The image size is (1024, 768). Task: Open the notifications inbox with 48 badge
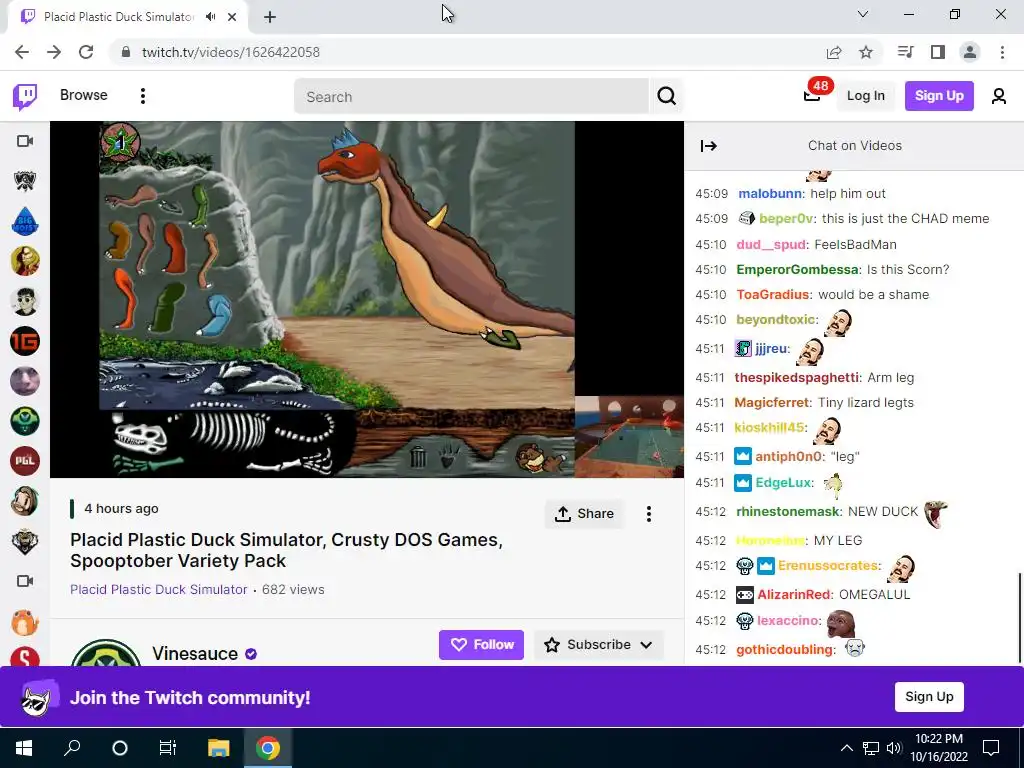pos(812,95)
